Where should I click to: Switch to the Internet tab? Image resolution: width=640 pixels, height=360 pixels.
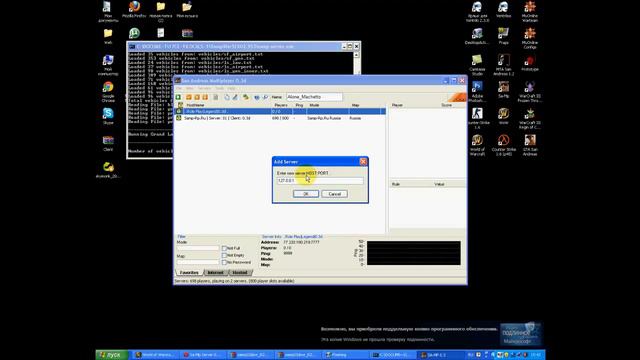pyautogui.click(x=216, y=272)
